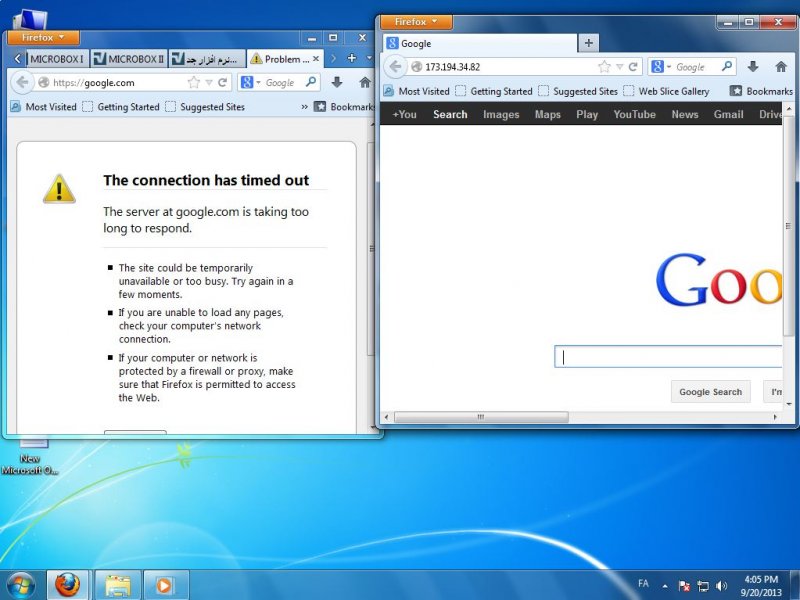Click the vertical scrollbar of the Google page
800x600 pixels.
[x=788, y=226]
